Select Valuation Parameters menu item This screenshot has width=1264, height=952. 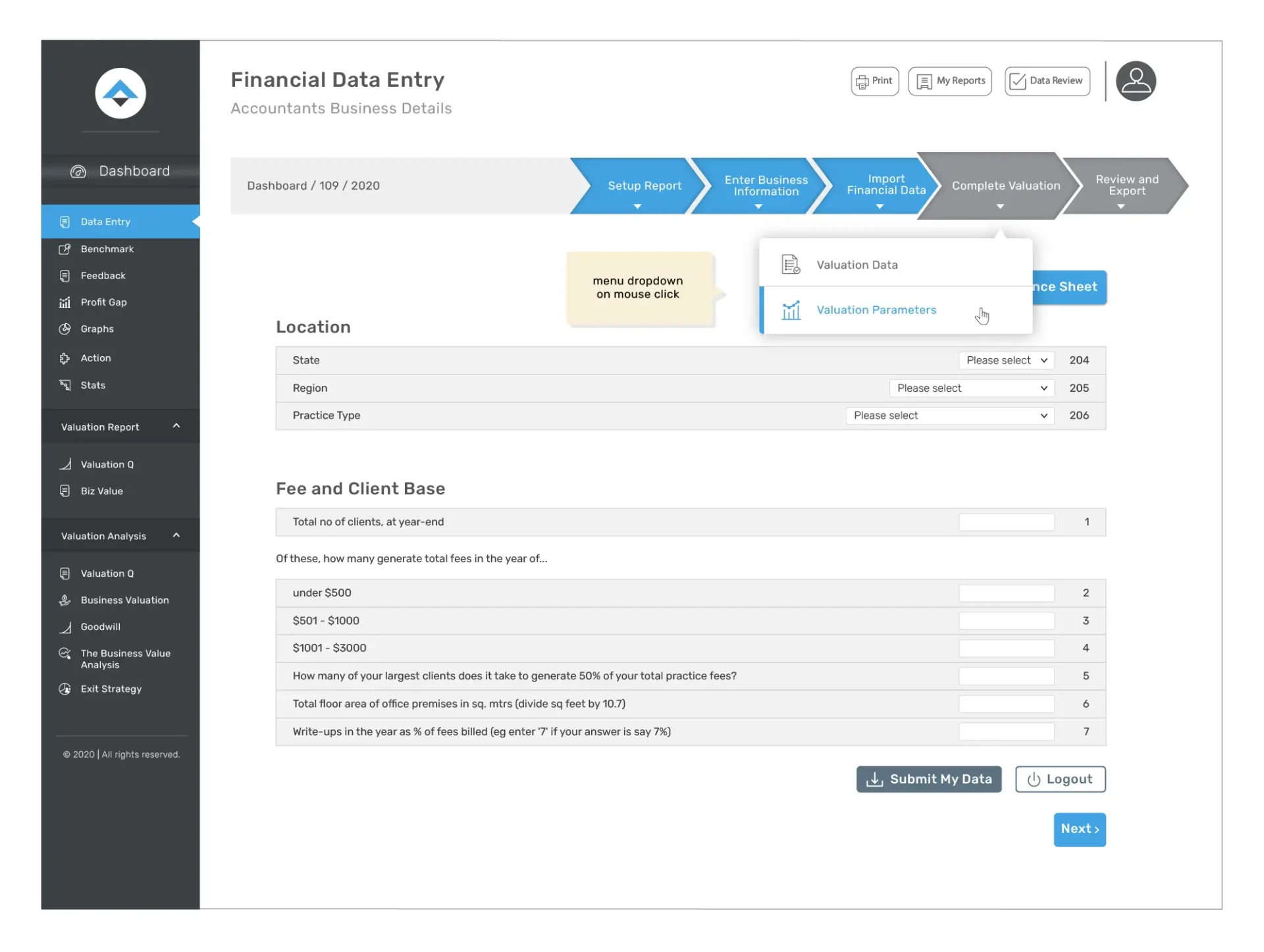tap(876, 310)
